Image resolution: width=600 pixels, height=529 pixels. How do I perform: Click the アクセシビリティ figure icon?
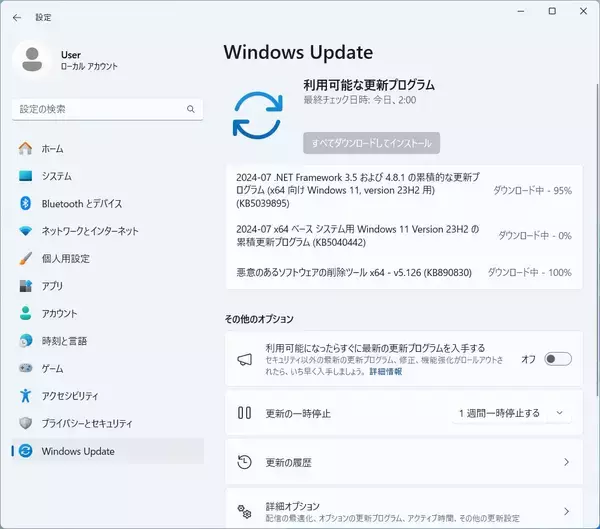[26, 395]
